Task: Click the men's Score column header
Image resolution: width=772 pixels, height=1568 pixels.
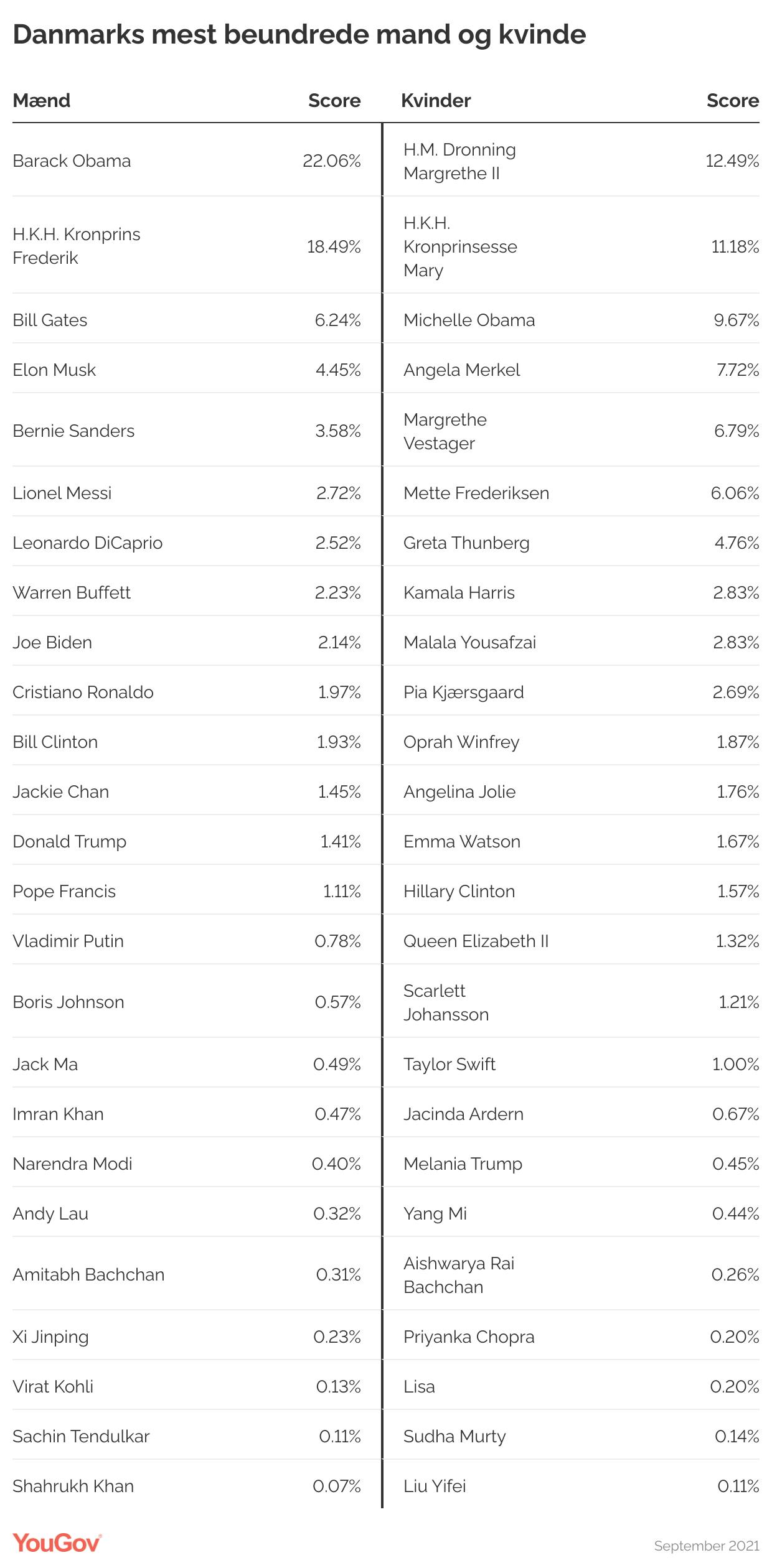Action: click(x=334, y=100)
